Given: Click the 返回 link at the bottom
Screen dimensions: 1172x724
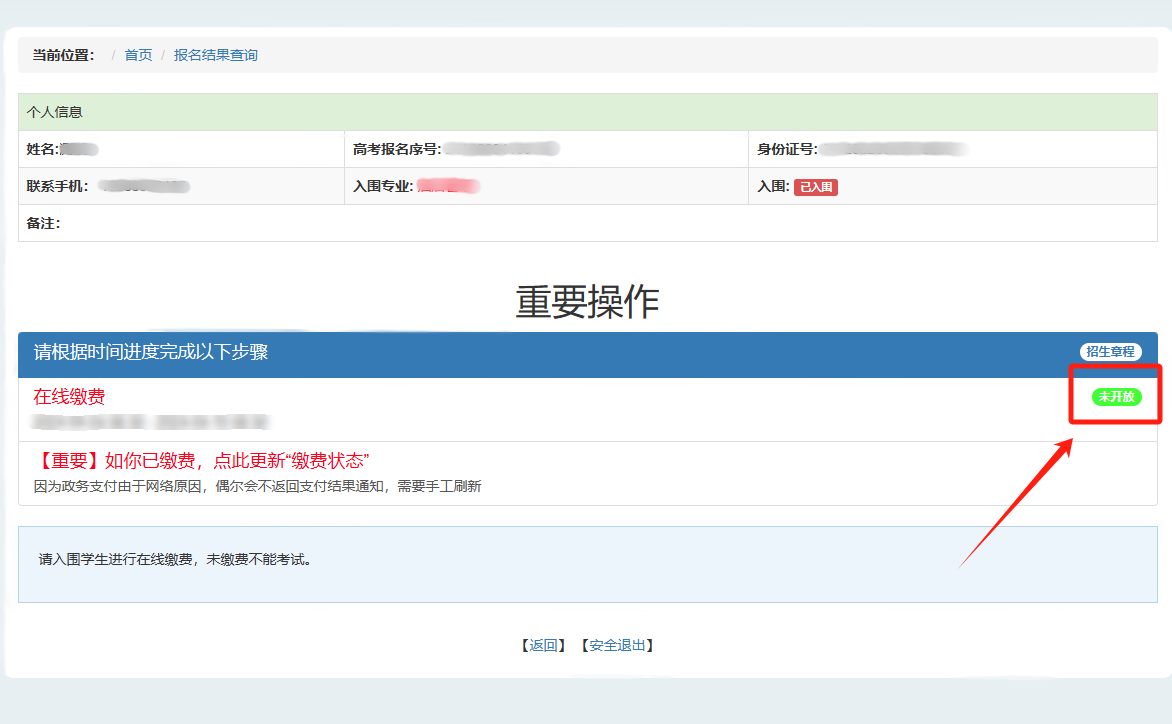Looking at the screenshot, I should (x=543, y=646).
